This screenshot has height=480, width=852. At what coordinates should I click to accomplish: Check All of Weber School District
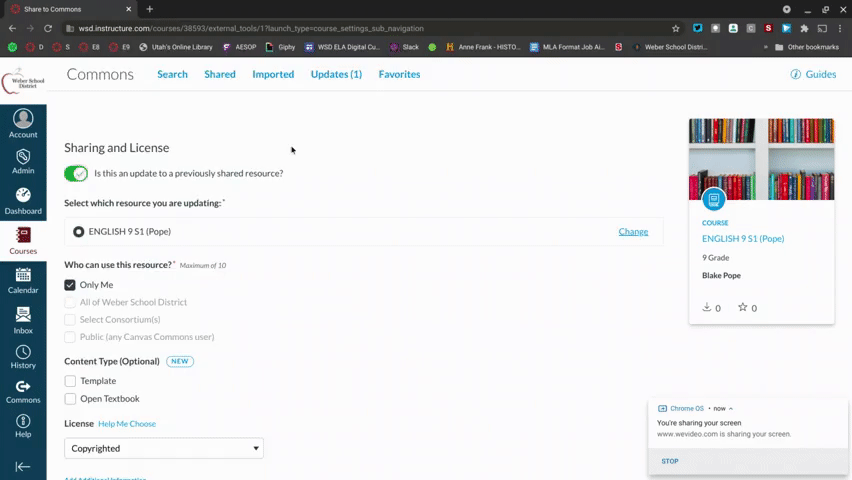click(x=70, y=302)
